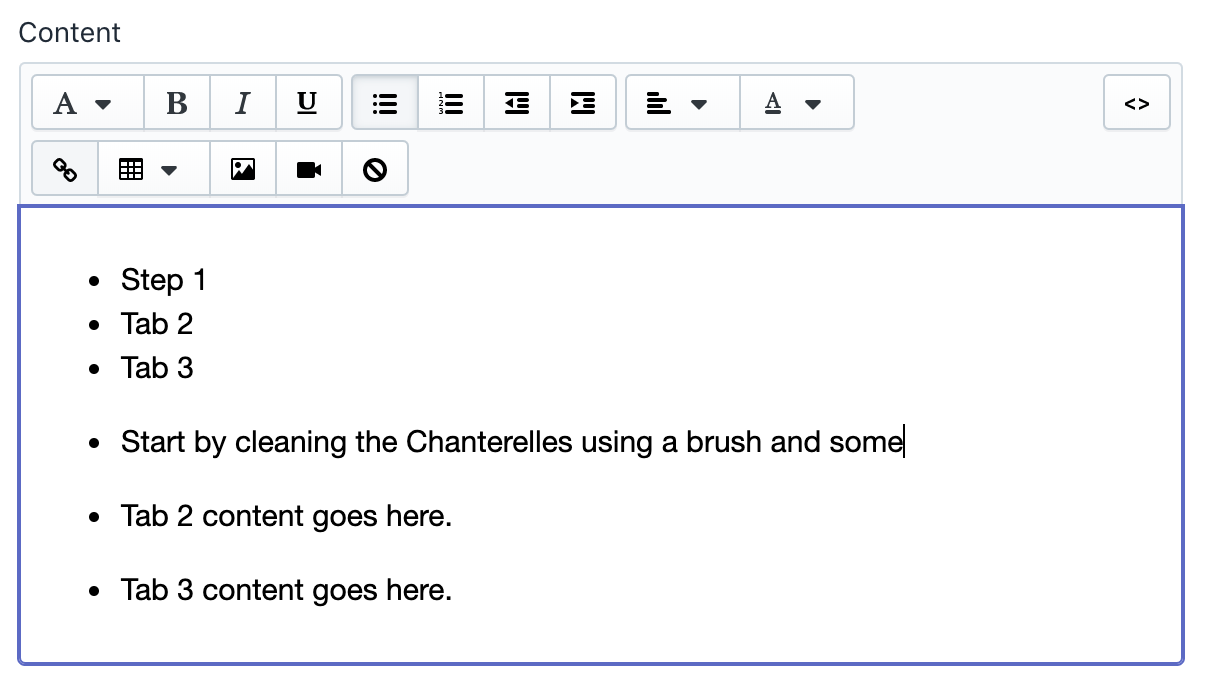1206x683 pixels.
Task: Insert a video
Action: [x=309, y=169]
